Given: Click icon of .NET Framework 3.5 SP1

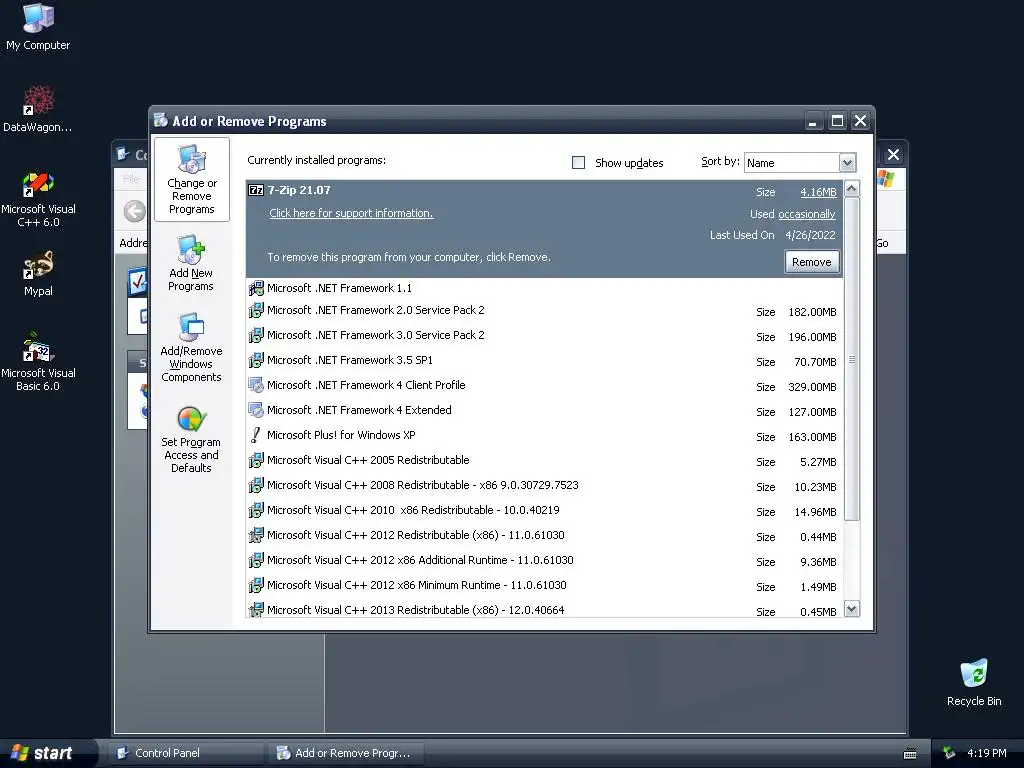Looking at the screenshot, I should pos(256,360).
